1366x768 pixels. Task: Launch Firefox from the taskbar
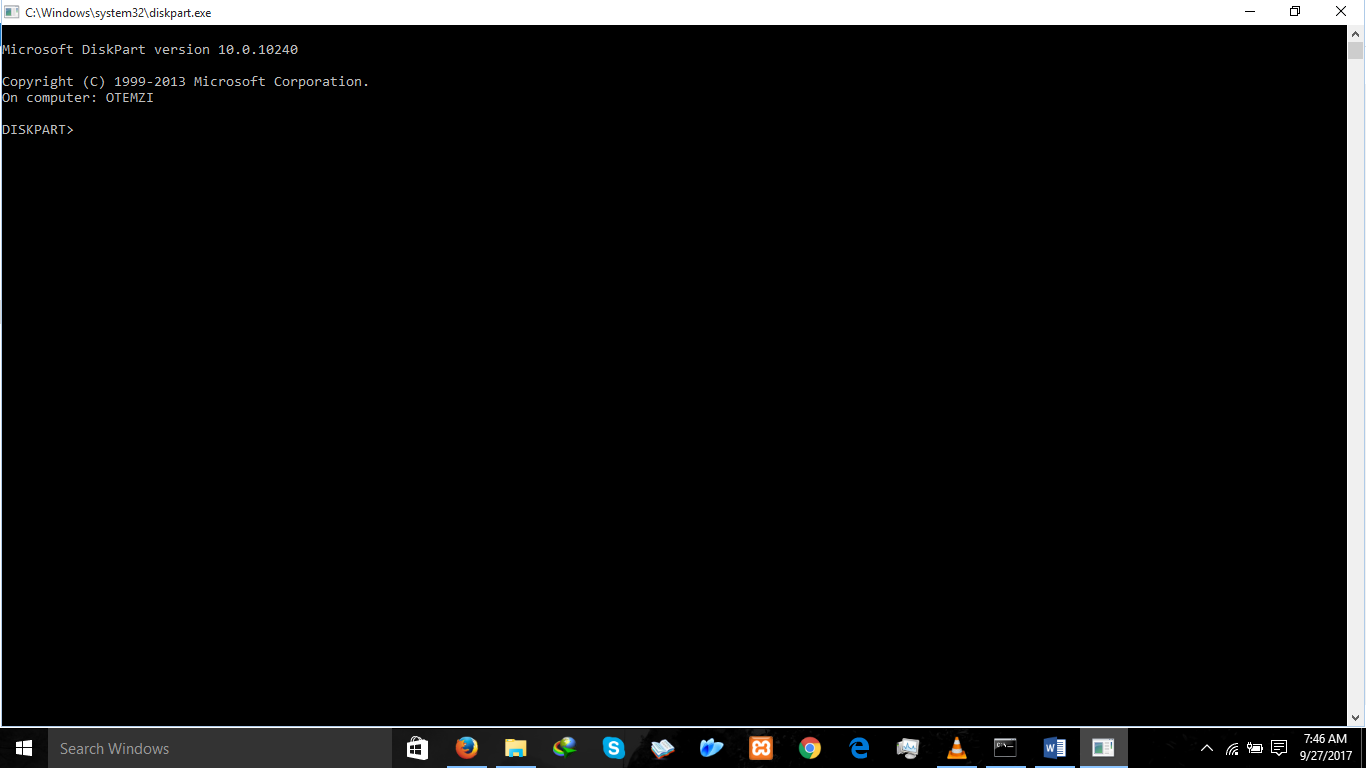point(466,748)
